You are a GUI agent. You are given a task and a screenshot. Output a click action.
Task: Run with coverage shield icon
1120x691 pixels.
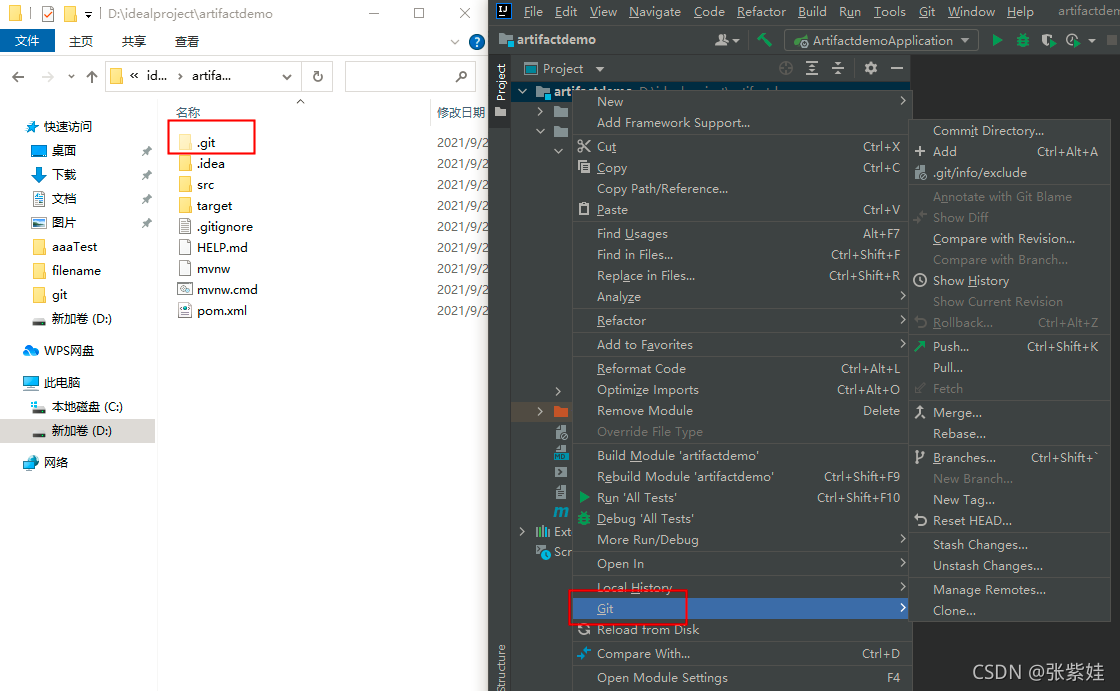point(1048,40)
